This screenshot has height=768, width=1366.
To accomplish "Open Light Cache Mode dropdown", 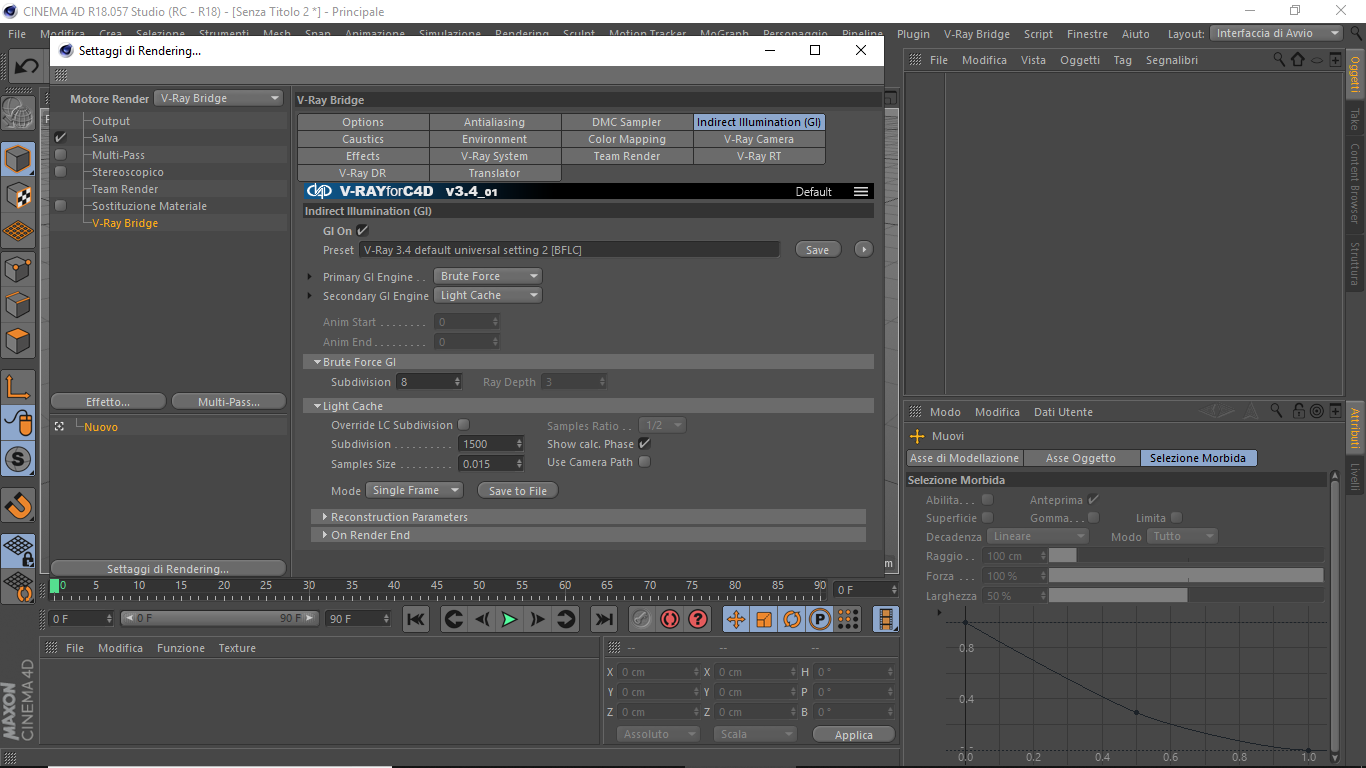I will point(414,490).
